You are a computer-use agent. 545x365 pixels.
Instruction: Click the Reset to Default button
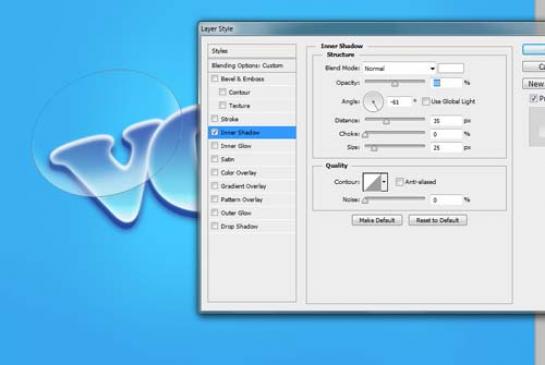tap(438, 220)
